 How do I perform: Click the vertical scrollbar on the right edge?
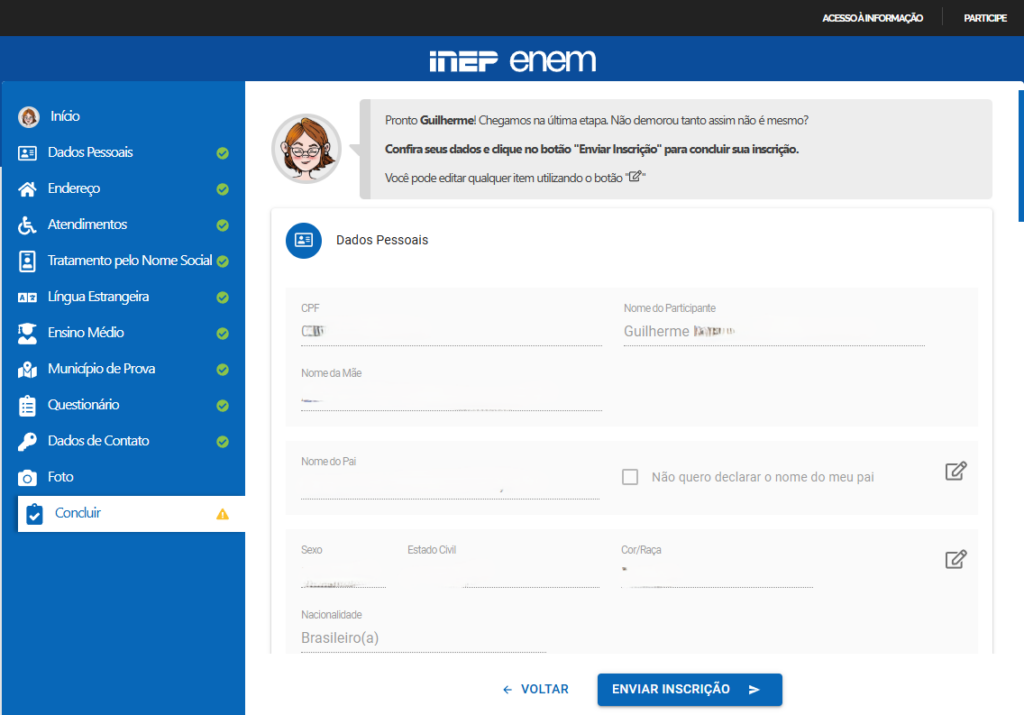point(1021,157)
